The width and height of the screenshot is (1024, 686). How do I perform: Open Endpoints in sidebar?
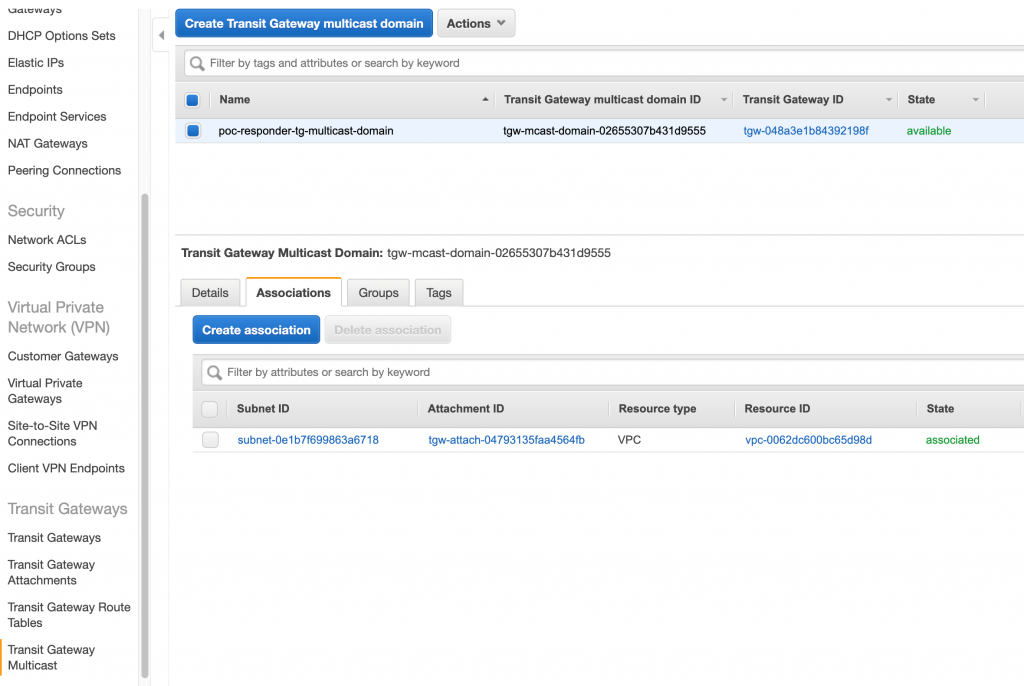point(35,90)
